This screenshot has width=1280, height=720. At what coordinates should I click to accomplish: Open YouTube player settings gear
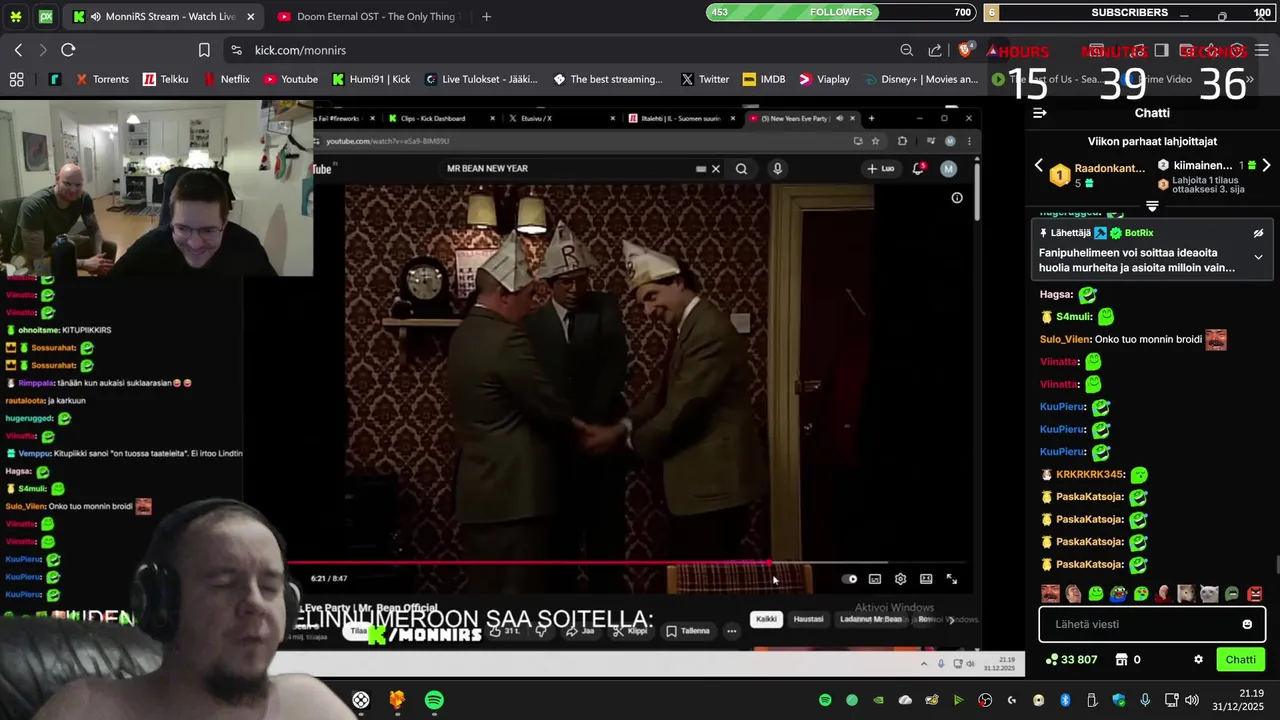click(900, 579)
